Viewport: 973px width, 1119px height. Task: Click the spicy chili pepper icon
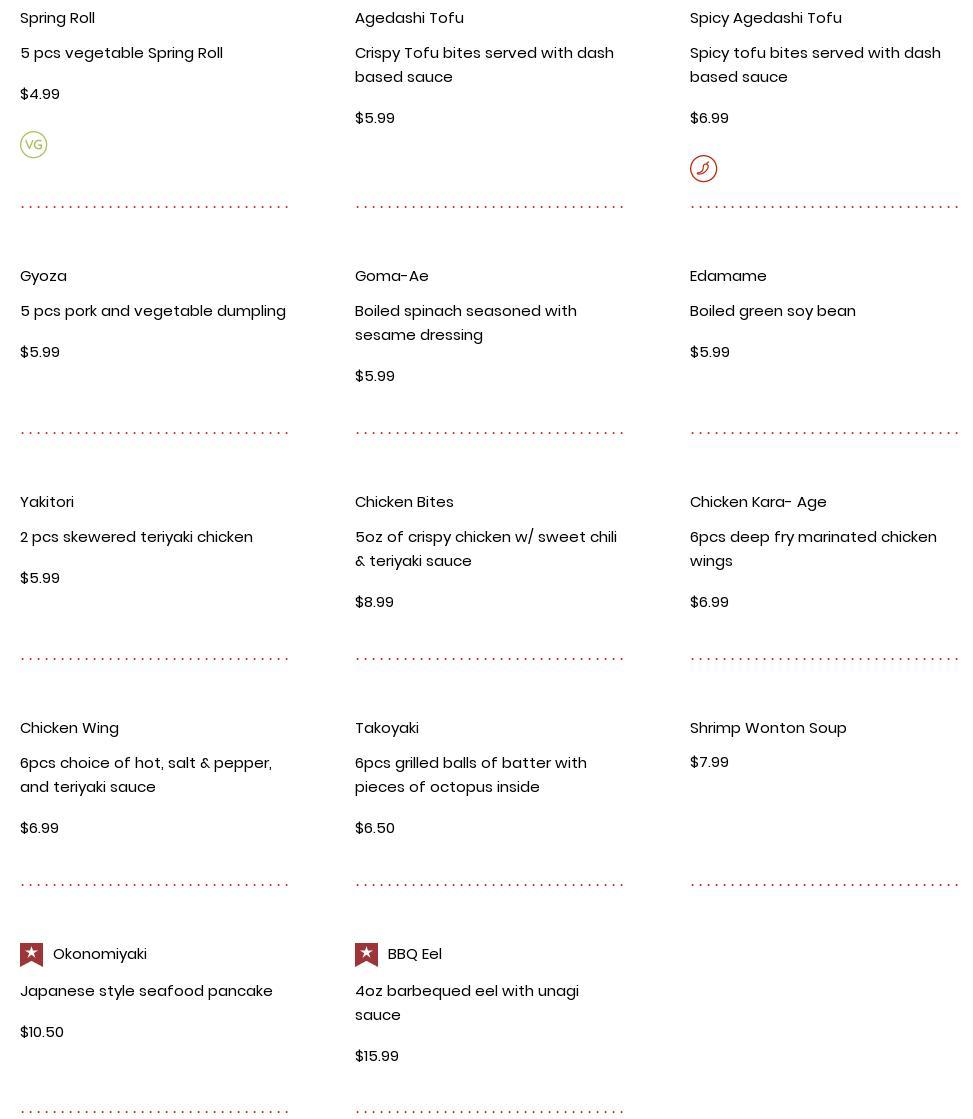(703, 169)
